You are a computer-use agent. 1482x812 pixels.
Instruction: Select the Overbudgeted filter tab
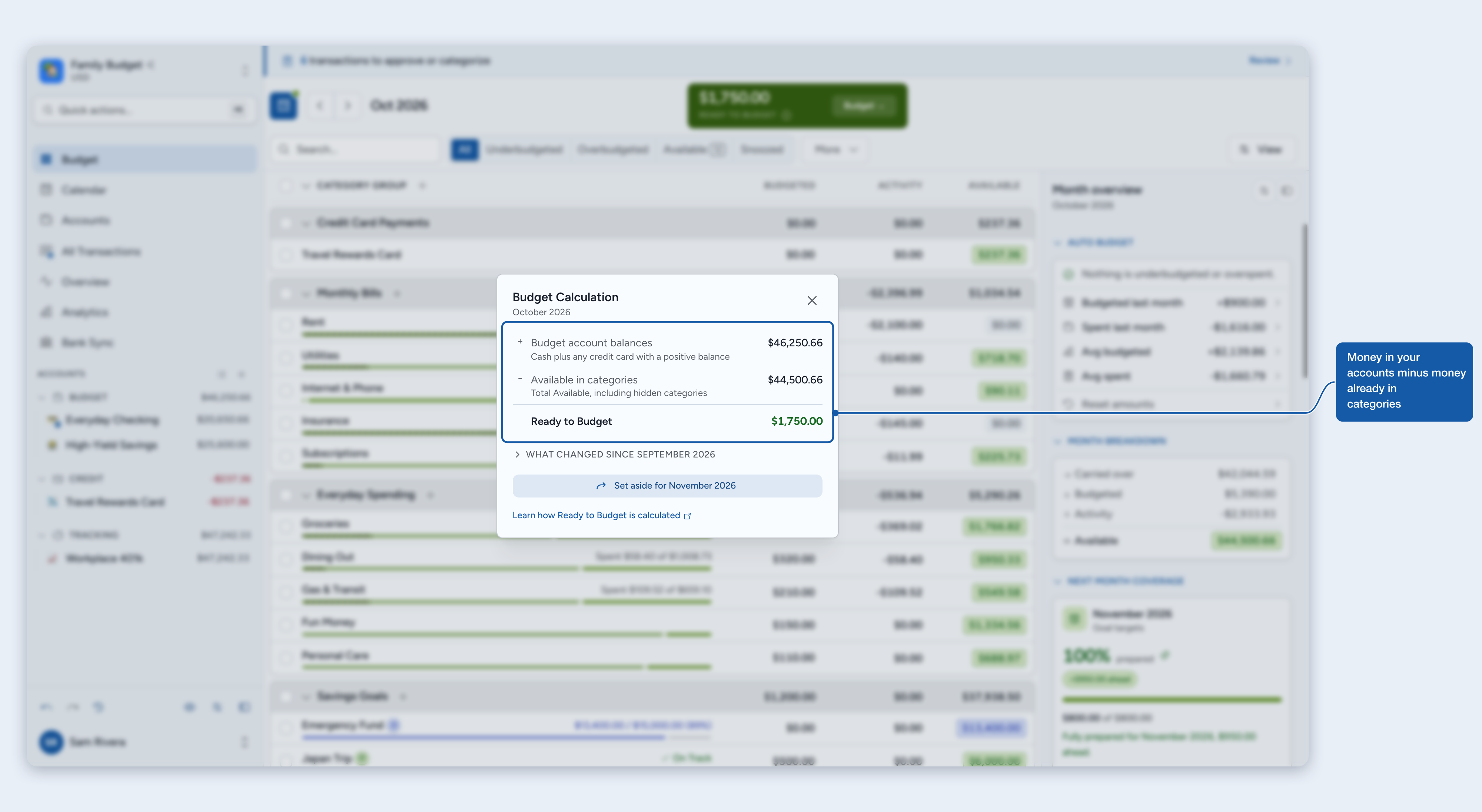point(613,150)
